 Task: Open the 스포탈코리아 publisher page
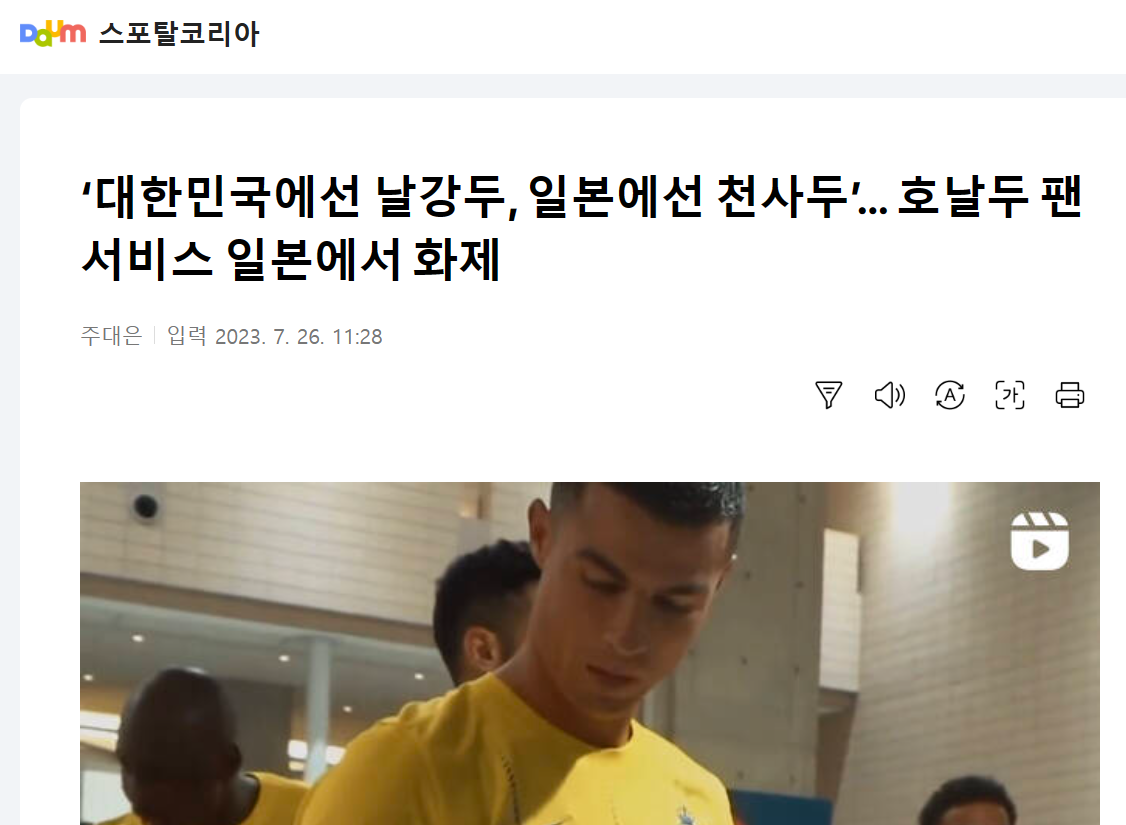[179, 34]
